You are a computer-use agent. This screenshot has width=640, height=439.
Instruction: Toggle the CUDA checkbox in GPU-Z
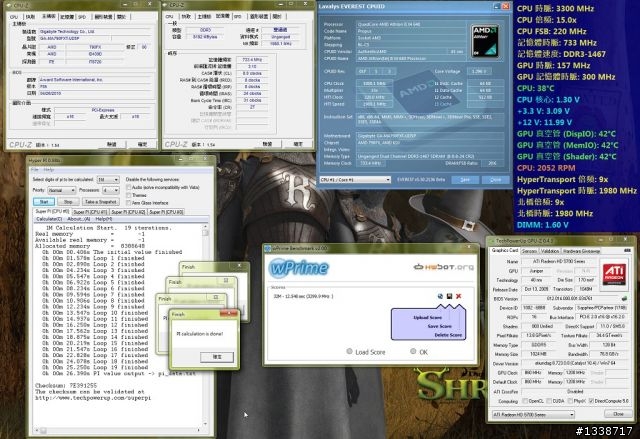[549, 401]
